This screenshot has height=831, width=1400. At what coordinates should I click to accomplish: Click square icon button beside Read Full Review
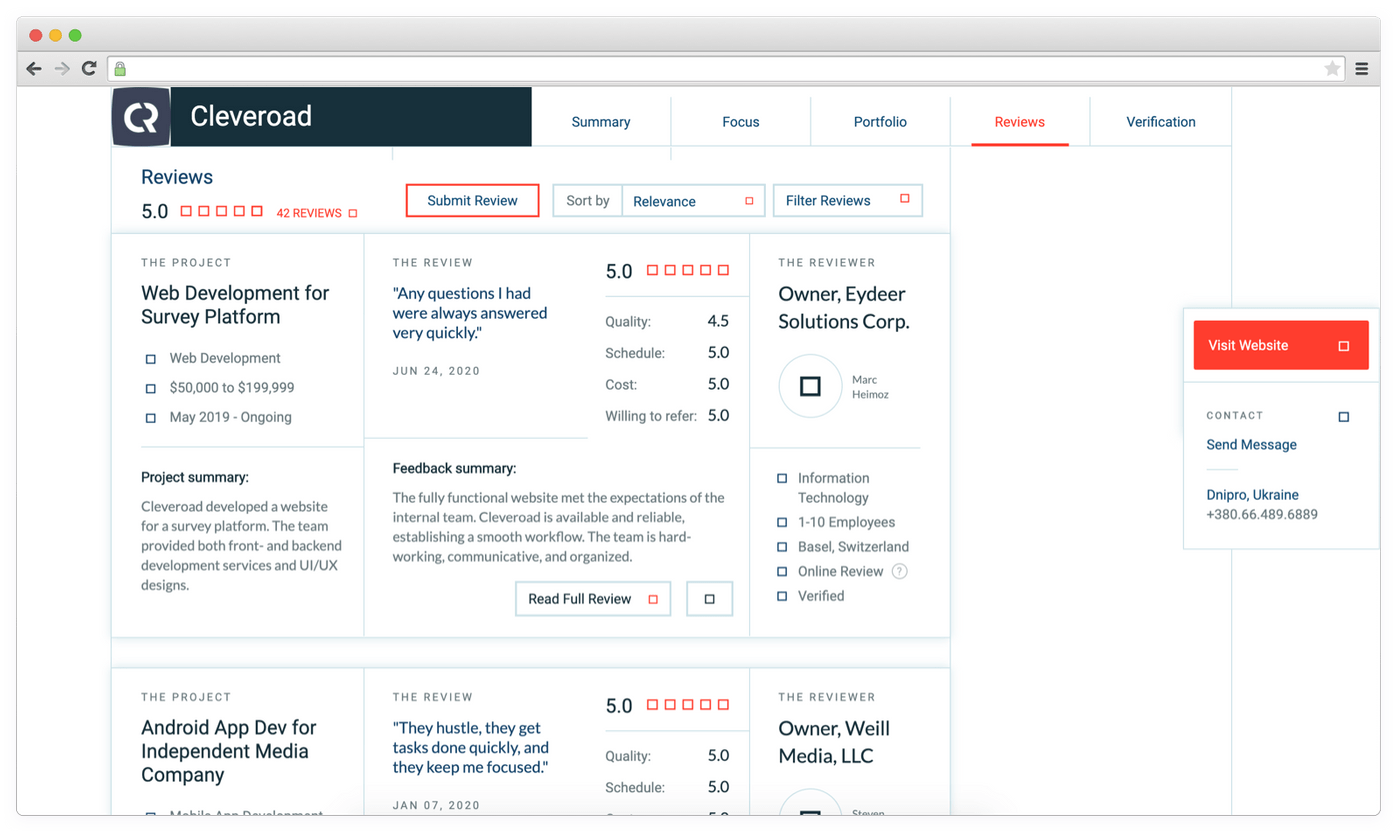click(x=710, y=599)
